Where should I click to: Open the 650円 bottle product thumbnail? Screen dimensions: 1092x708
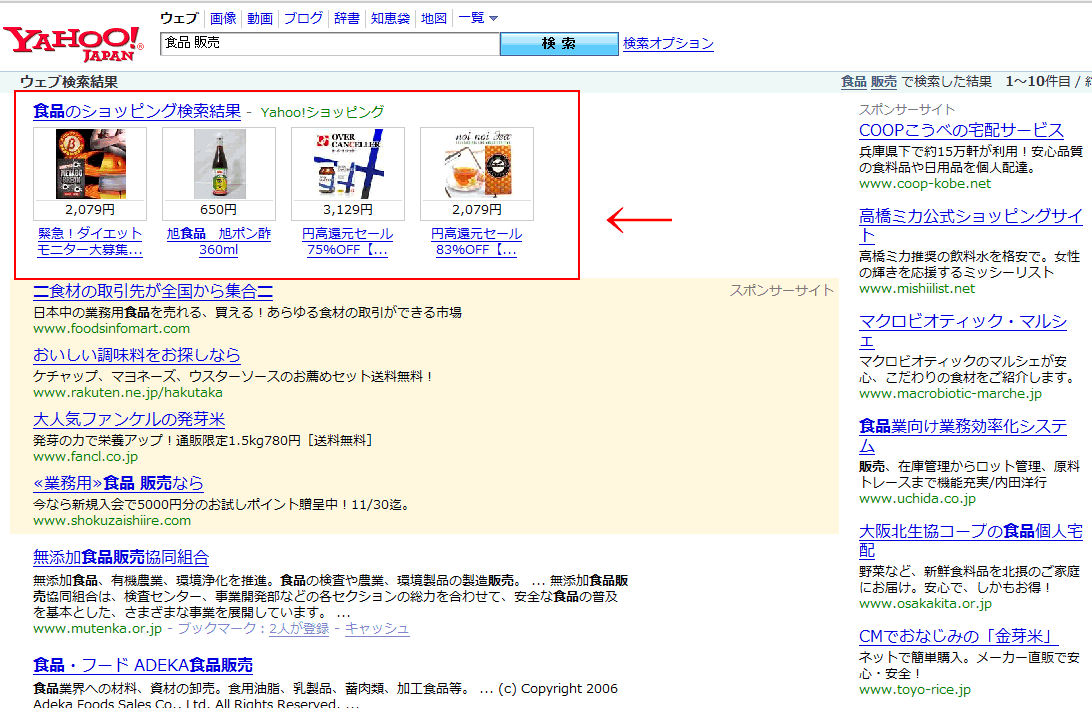tap(219, 165)
